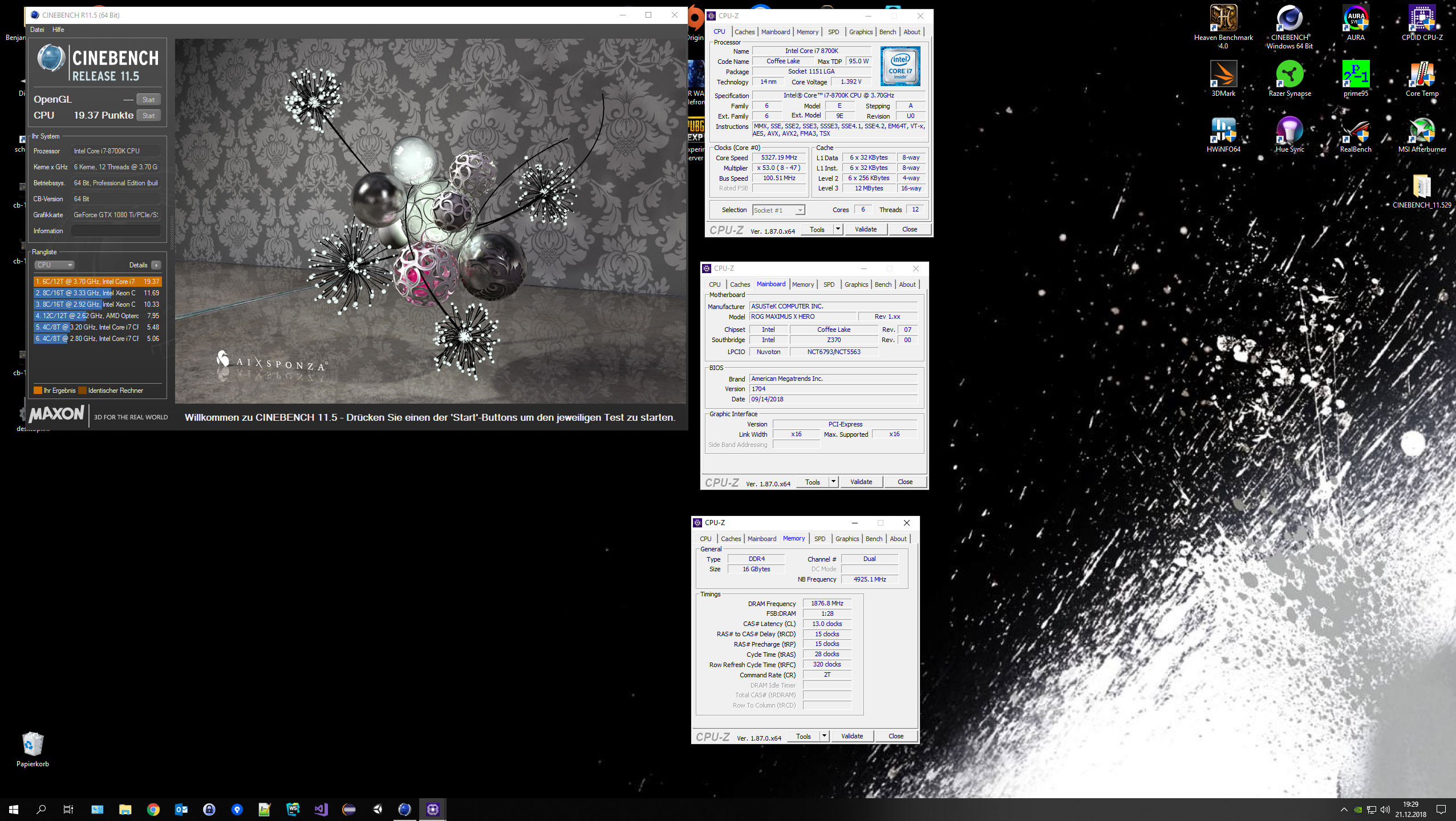Switch to CPU-Z via its taskbar icon
Image resolution: width=1456 pixels, height=821 pixels.
[x=433, y=809]
